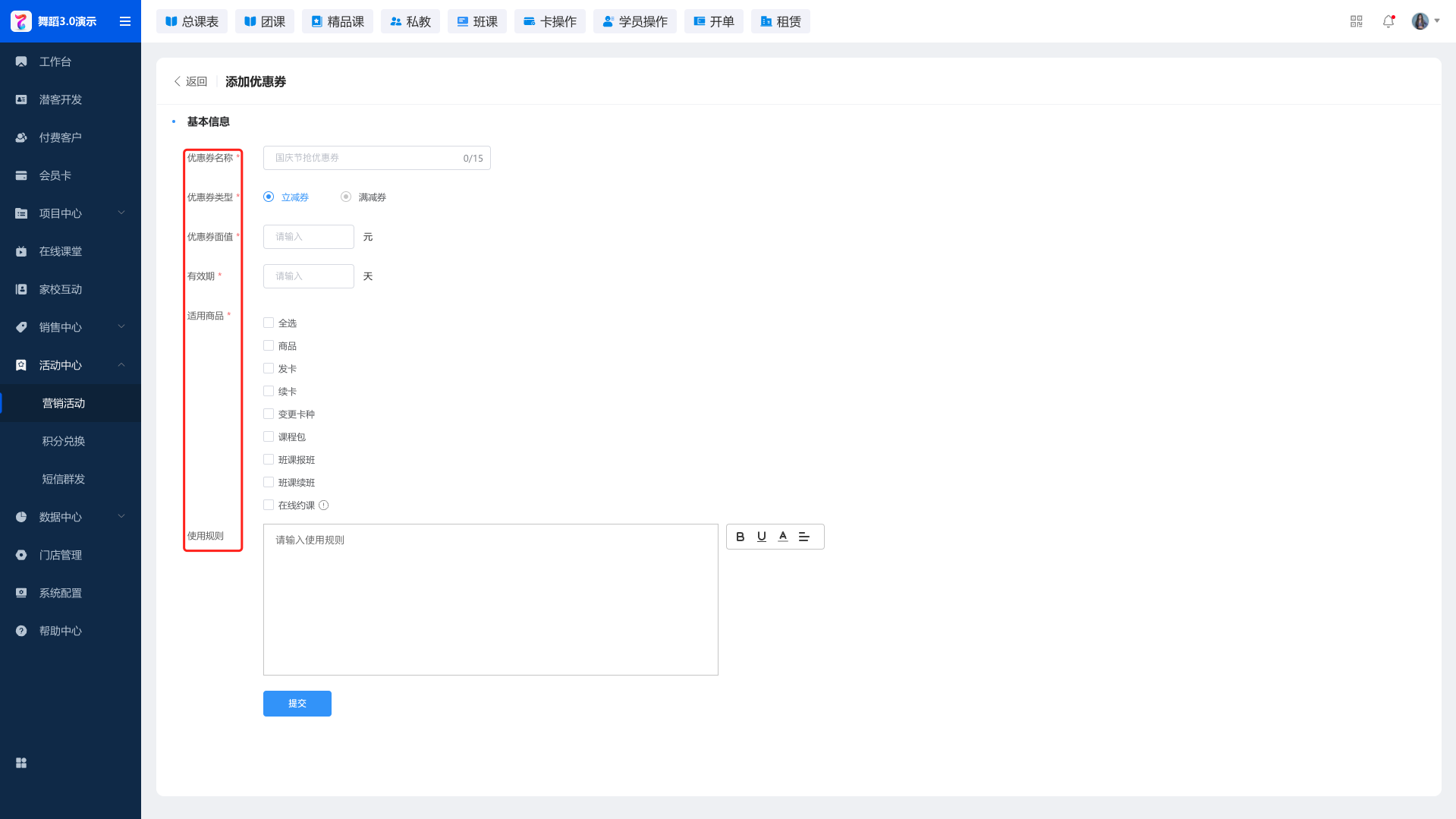
Task: Click the 返回 back link
Action: [190, 81]
